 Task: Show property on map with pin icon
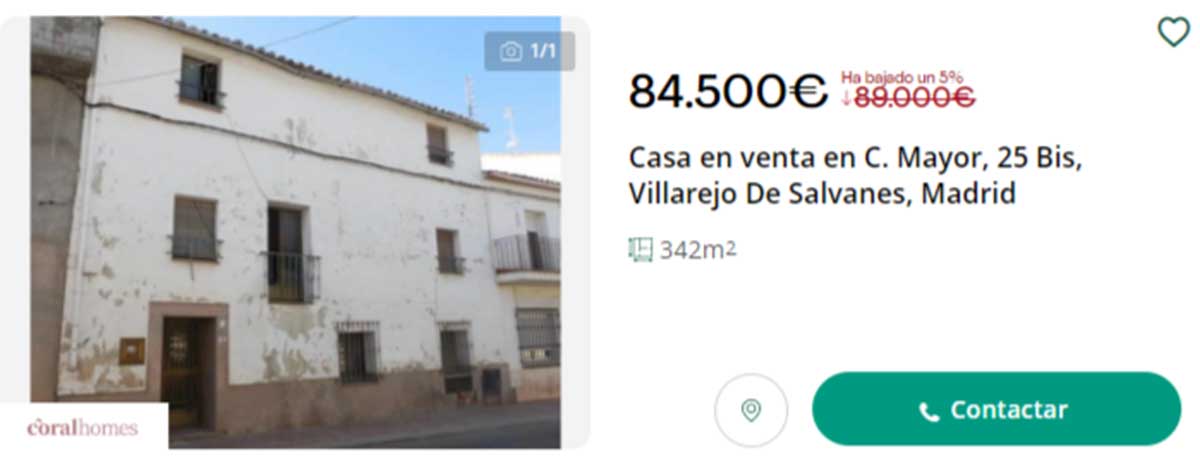[x=751, y=410]
